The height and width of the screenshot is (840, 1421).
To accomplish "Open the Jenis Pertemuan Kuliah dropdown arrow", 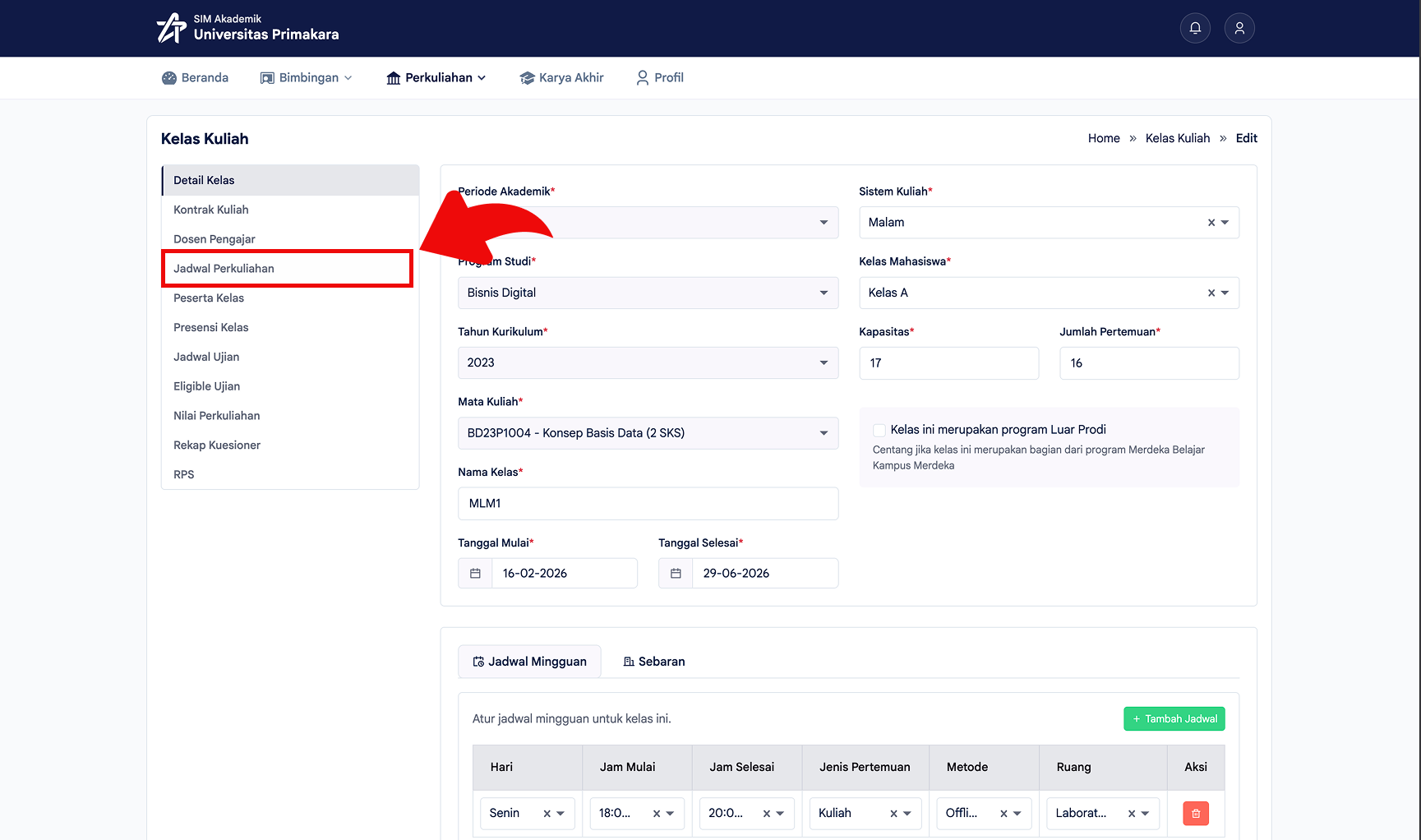I will tap(907, 814).
